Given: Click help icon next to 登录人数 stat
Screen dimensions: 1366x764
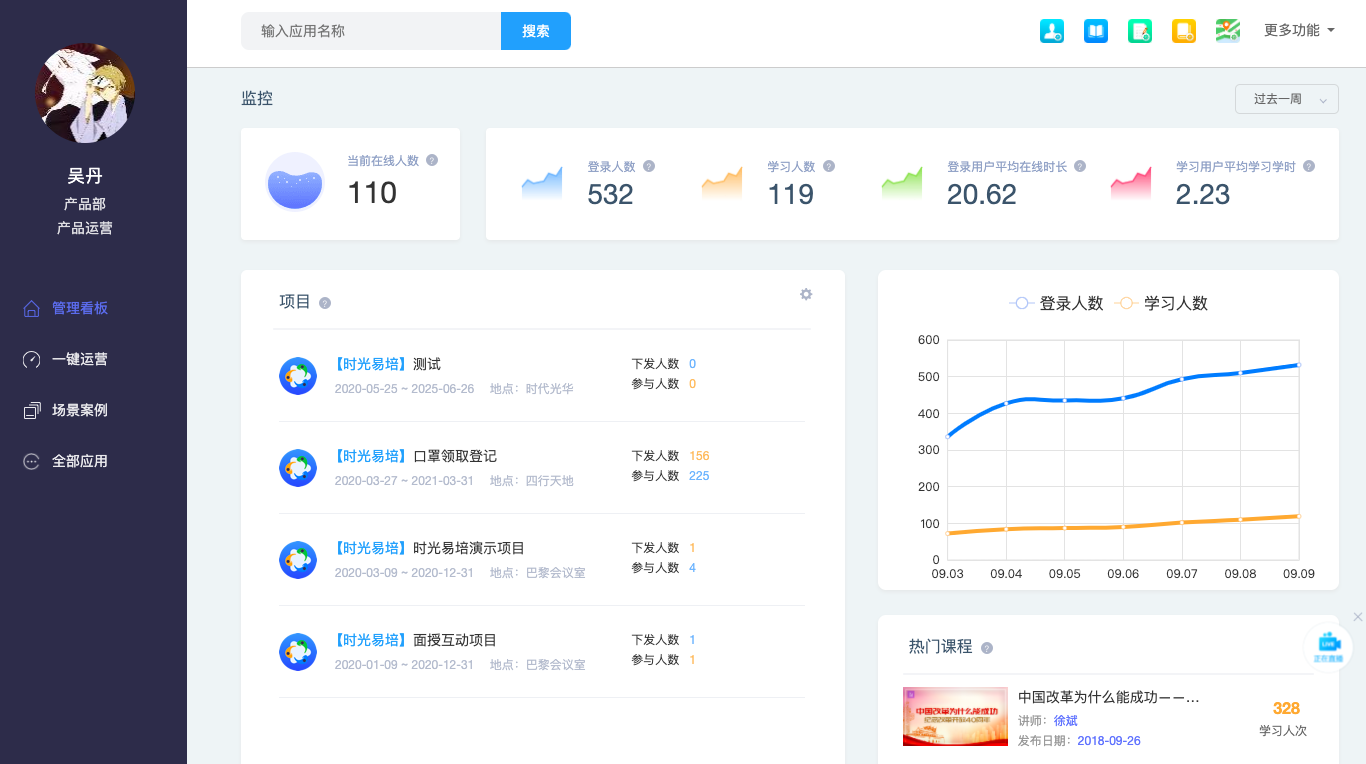Looking at the screenshot, I should [x=649, y=166].
